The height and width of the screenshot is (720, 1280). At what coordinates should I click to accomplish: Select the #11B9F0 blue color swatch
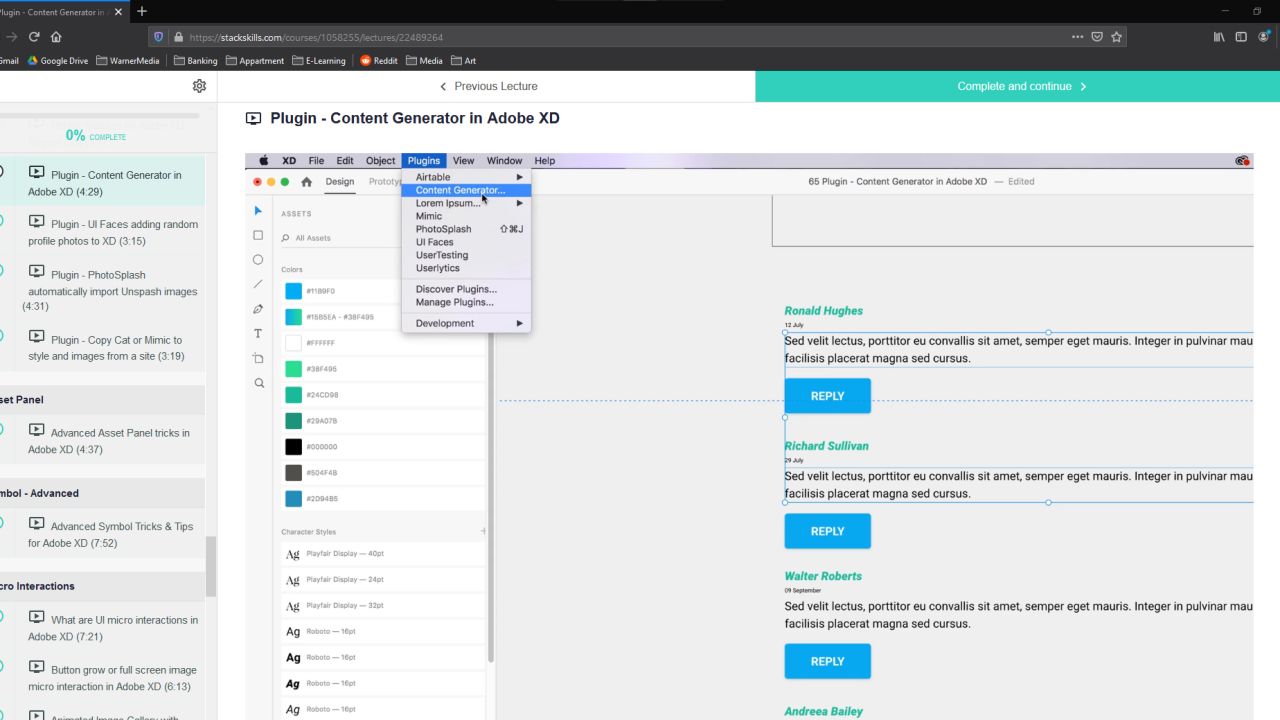tap(293, 291)
